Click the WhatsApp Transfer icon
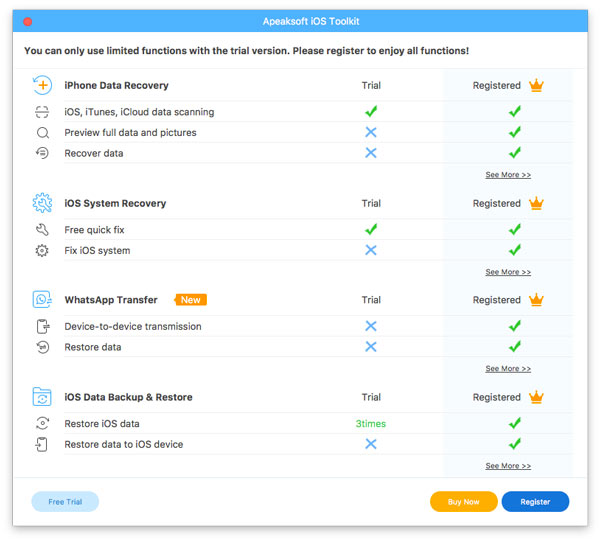The width and height of the screenshot is (600, 541). point(42,300)
